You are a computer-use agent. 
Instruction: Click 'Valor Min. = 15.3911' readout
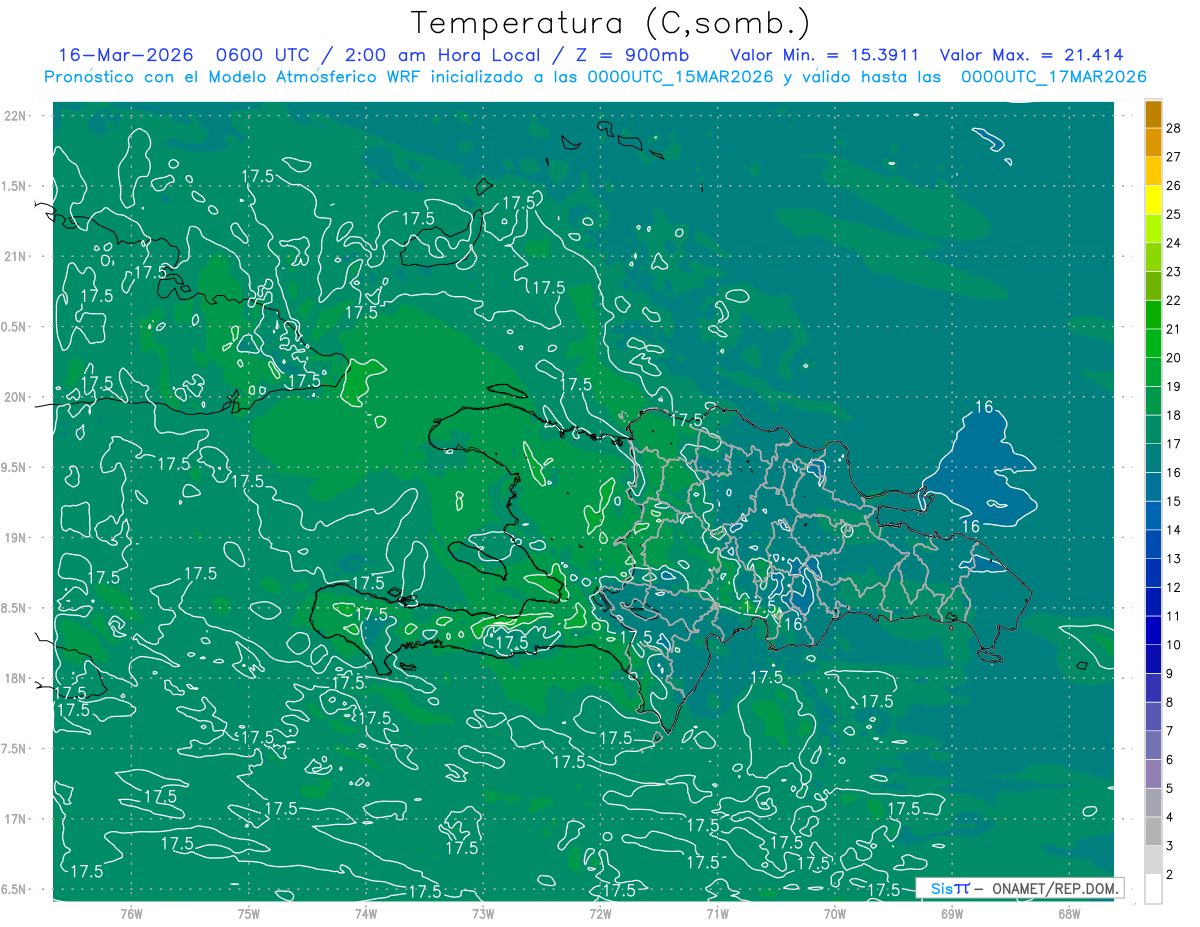[824, 55]
